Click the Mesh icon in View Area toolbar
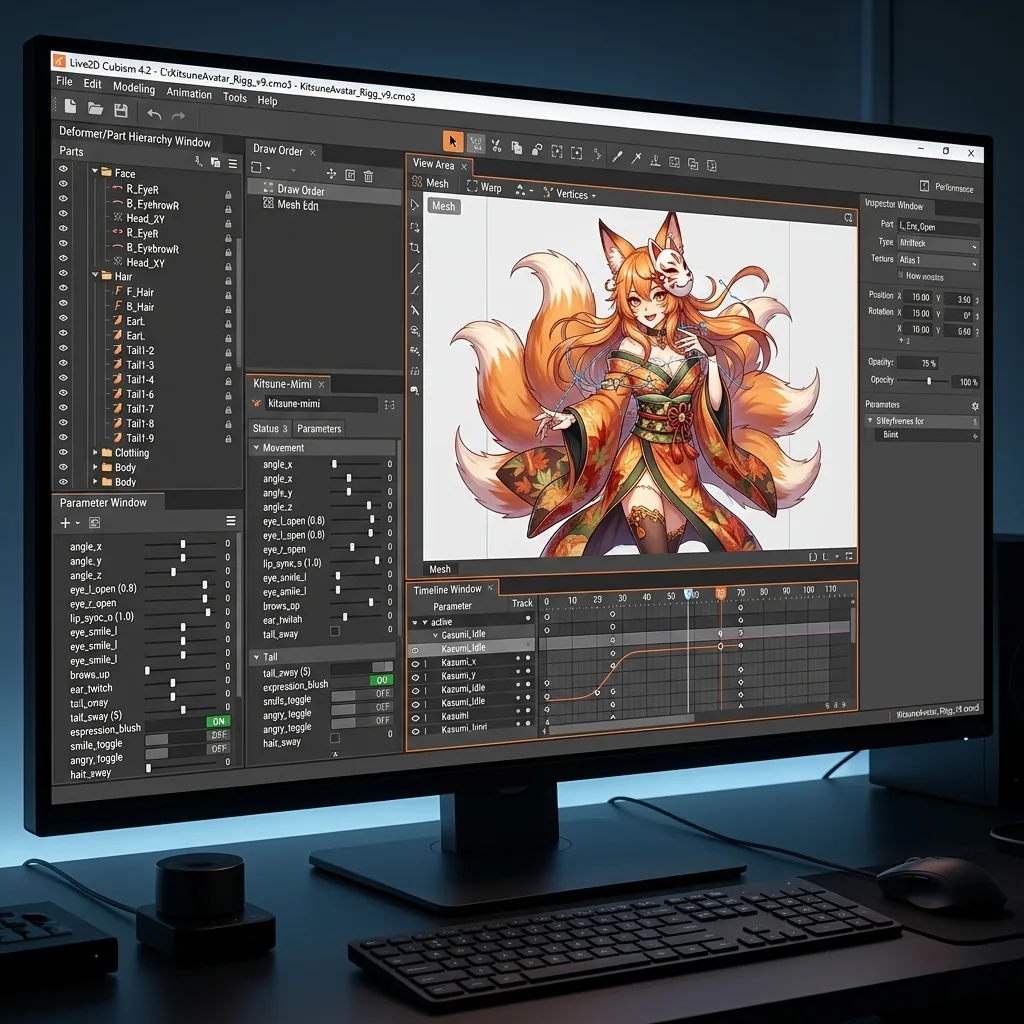The height and width of the screenshot is (1024, 1024). pos(417,182)
